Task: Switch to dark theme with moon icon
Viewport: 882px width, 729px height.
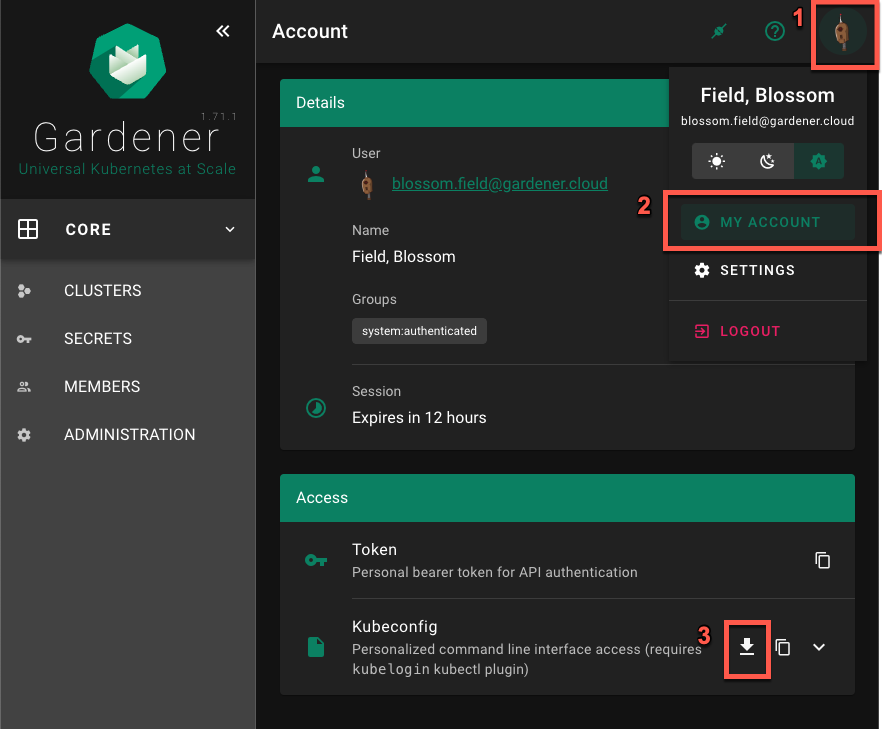Action: pos(767,161)
